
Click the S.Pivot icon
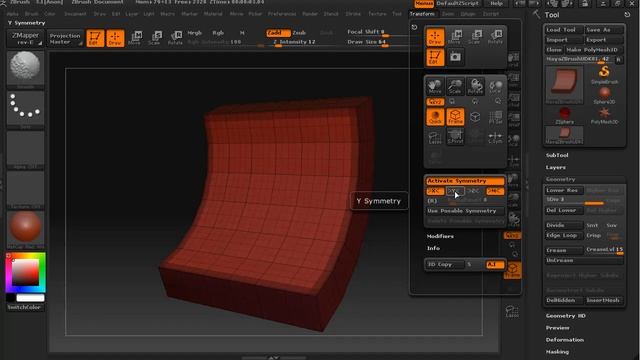(x=455, y=137)
